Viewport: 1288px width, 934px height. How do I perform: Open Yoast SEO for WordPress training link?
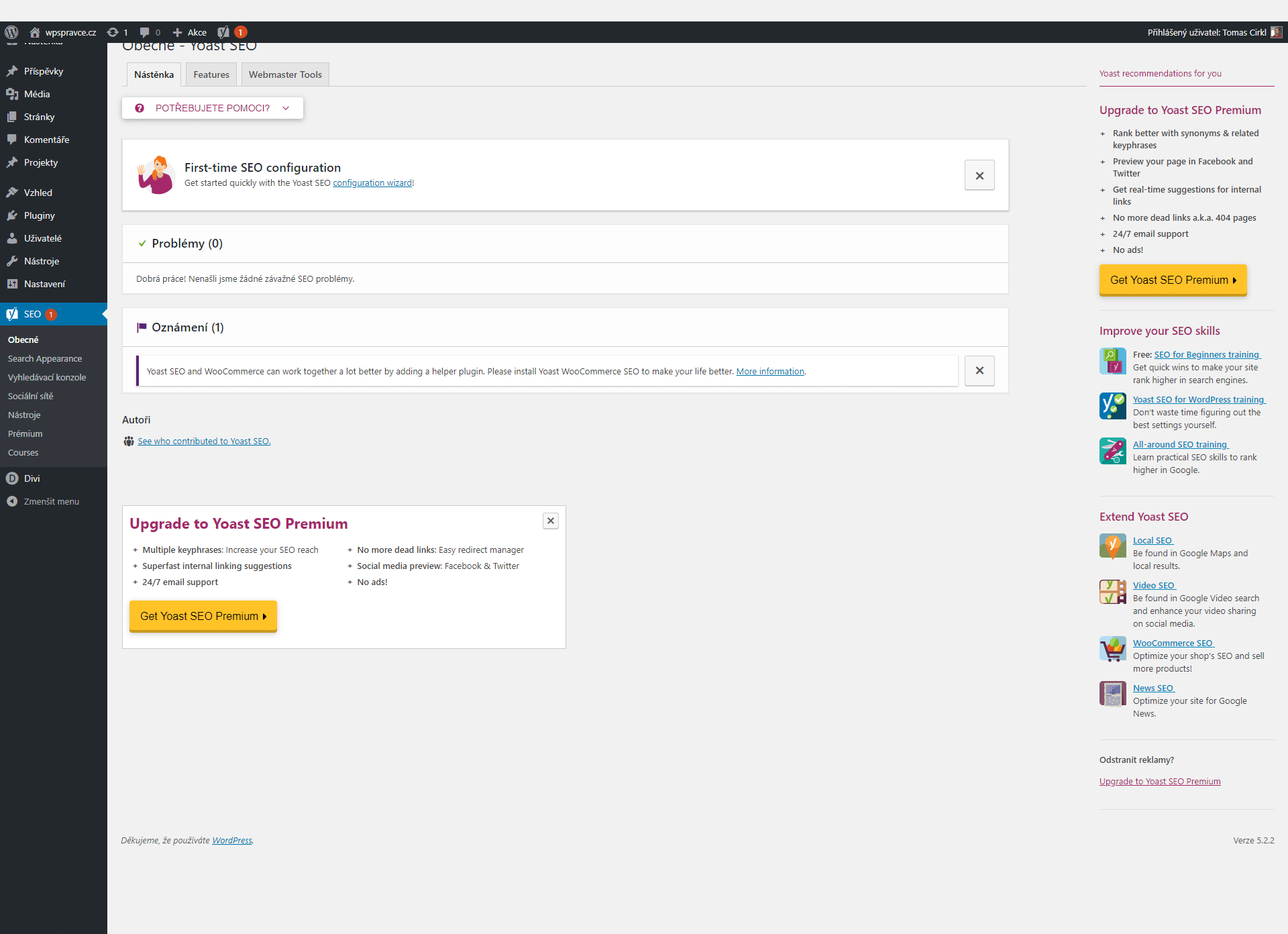1199,400
